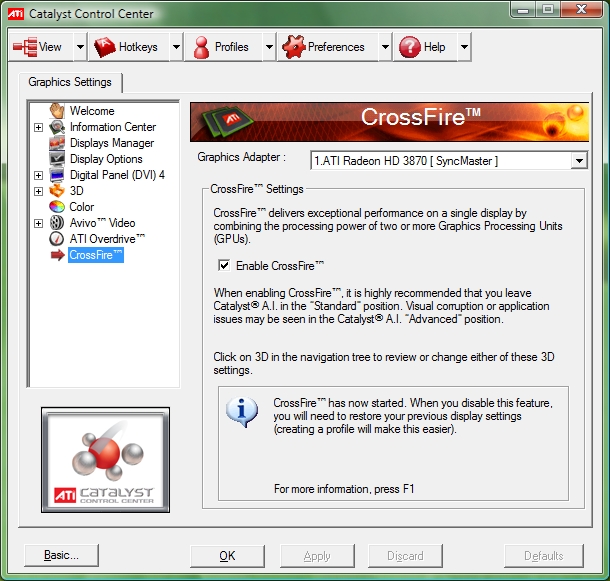
Task: Confirm with the OK button
Action: pos(227,556)
